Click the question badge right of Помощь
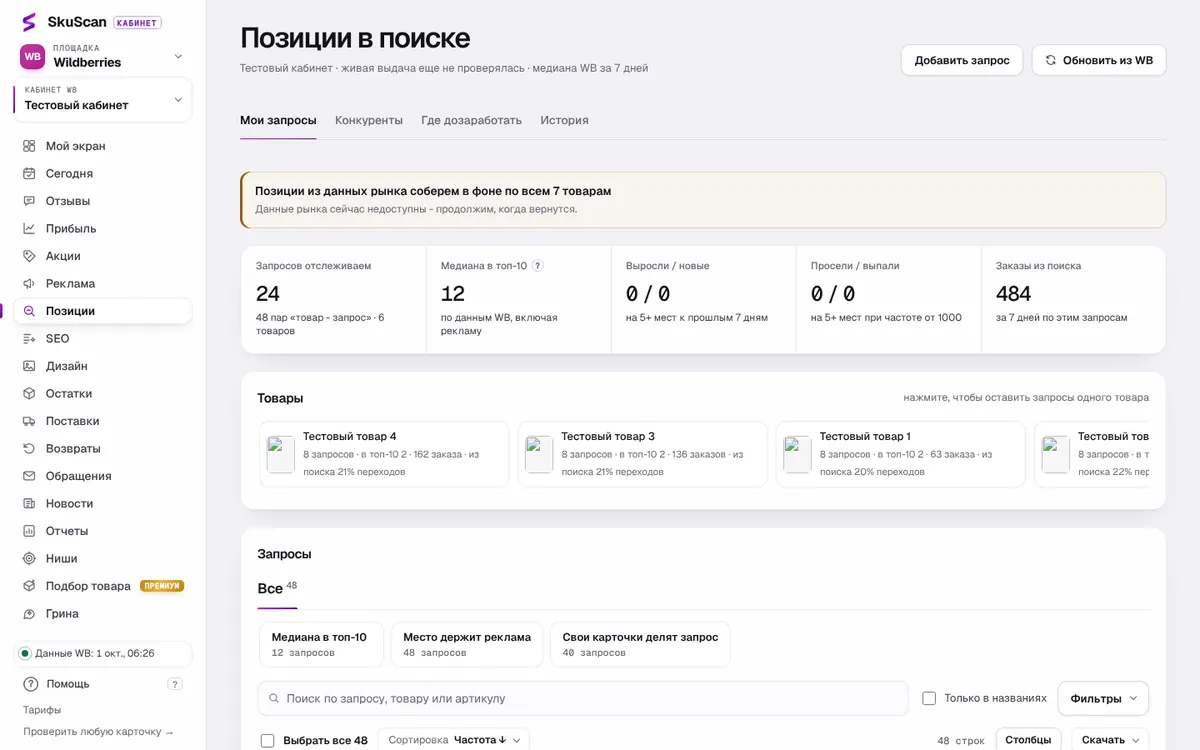Viewport: 1200px width, 750px height. (175, 684)
